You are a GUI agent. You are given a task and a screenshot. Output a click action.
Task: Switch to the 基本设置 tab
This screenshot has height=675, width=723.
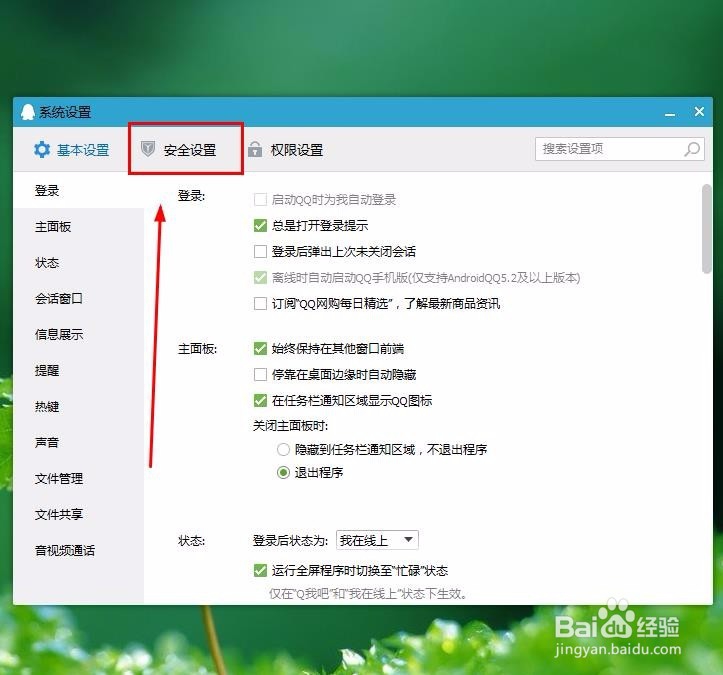click(x=71, y=150)
